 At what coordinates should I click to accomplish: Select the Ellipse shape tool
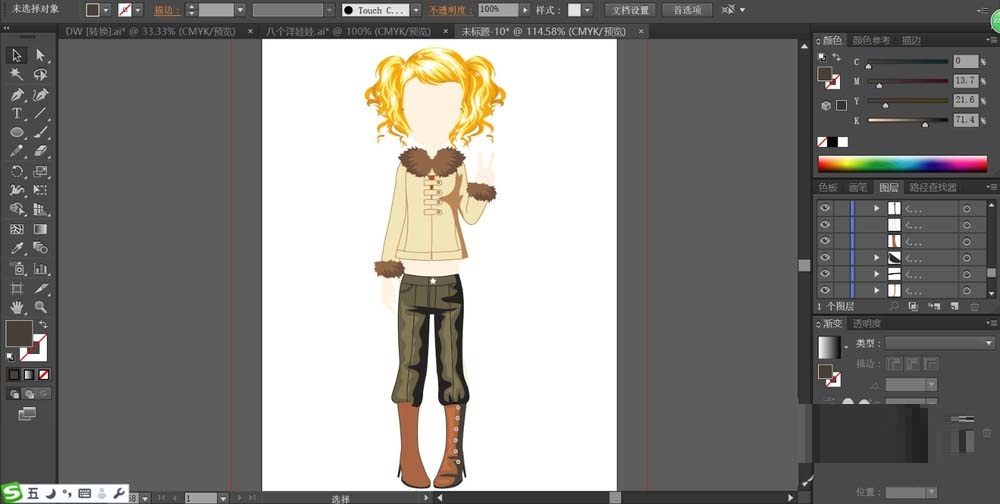click(17, 132)
